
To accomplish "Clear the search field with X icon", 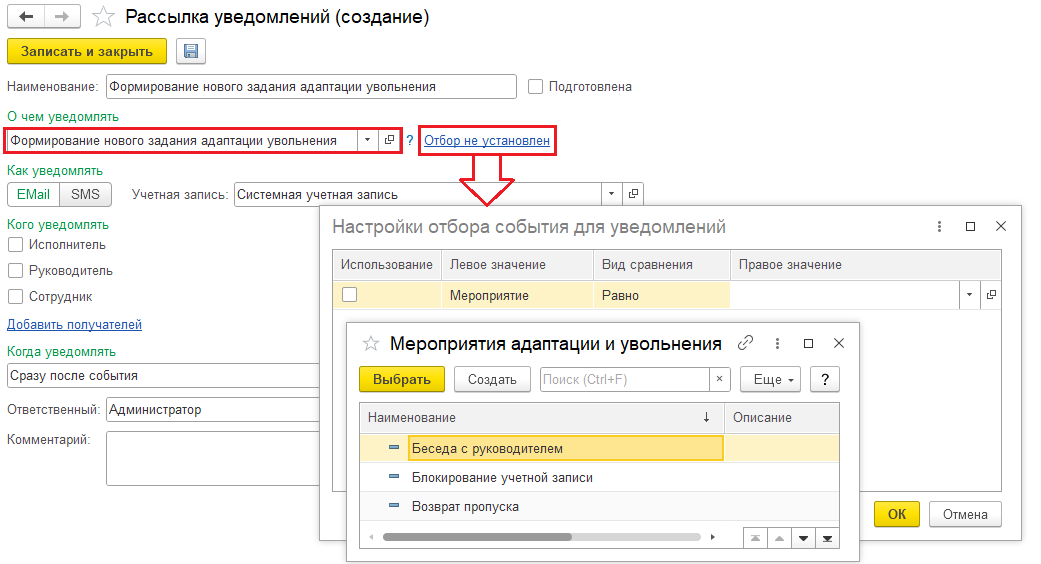I will (x=719, y=380).
